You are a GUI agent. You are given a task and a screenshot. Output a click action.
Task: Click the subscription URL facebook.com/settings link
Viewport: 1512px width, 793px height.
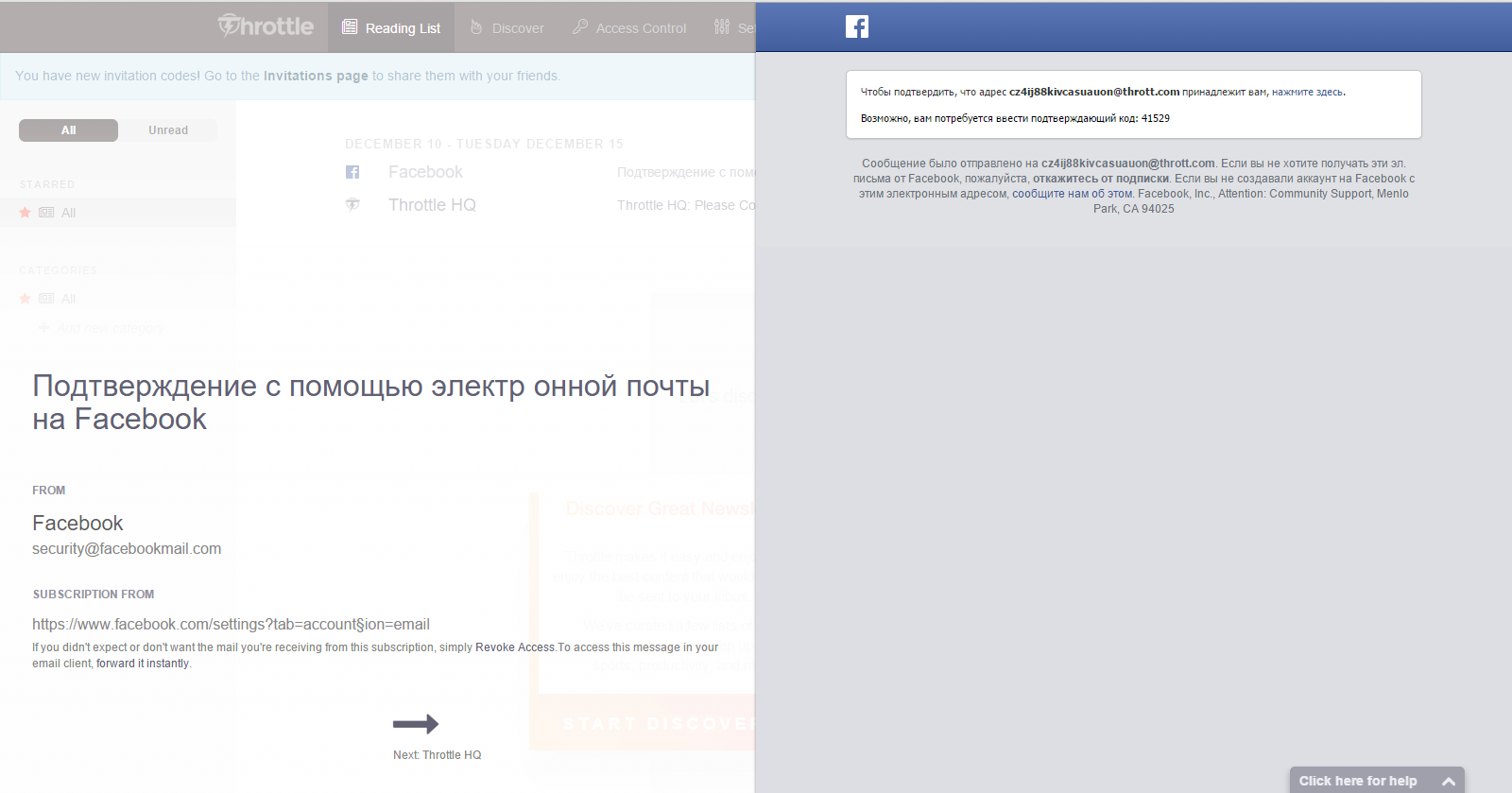click(231, 625)
